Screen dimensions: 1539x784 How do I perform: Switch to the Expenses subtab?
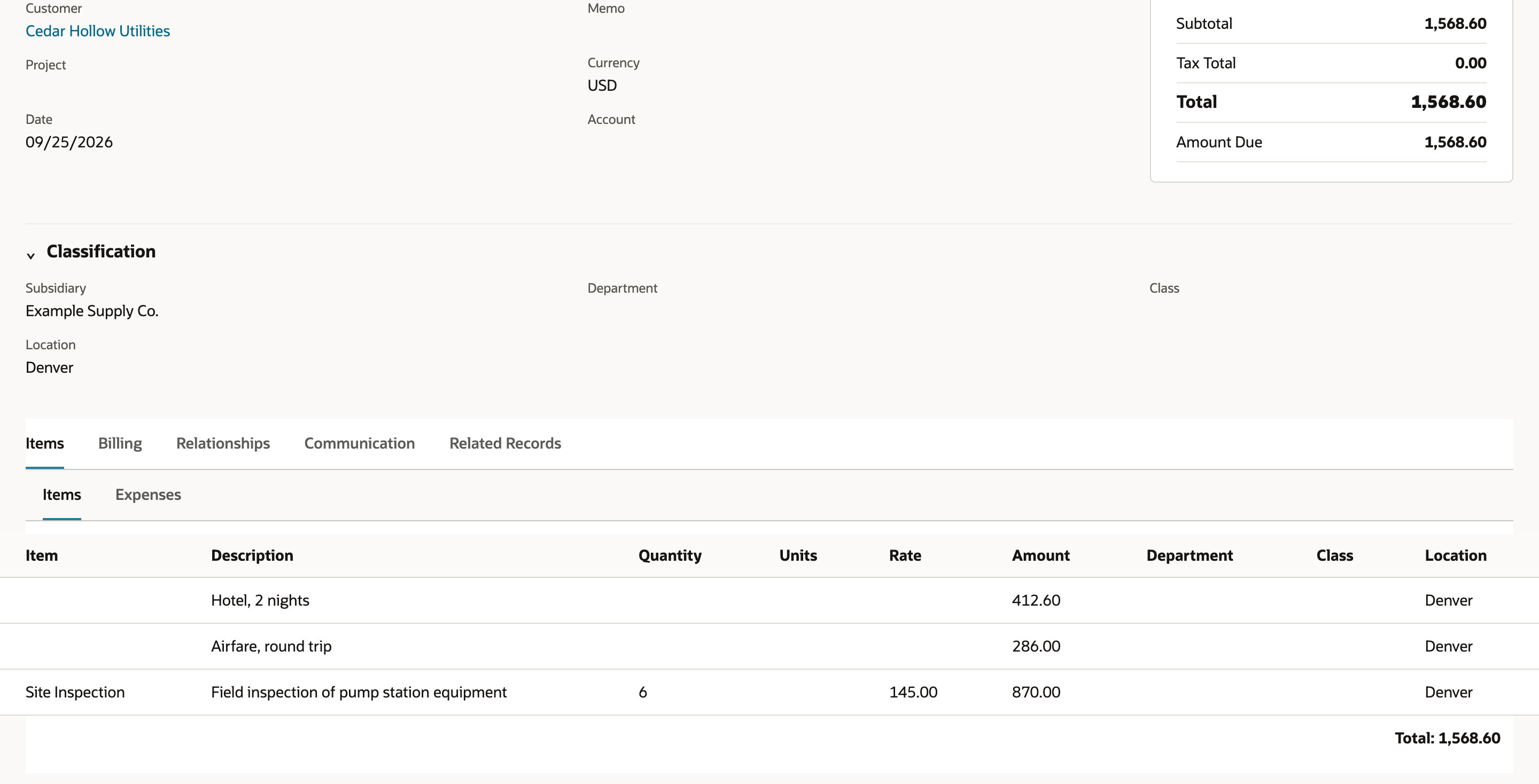click(148, 495)
